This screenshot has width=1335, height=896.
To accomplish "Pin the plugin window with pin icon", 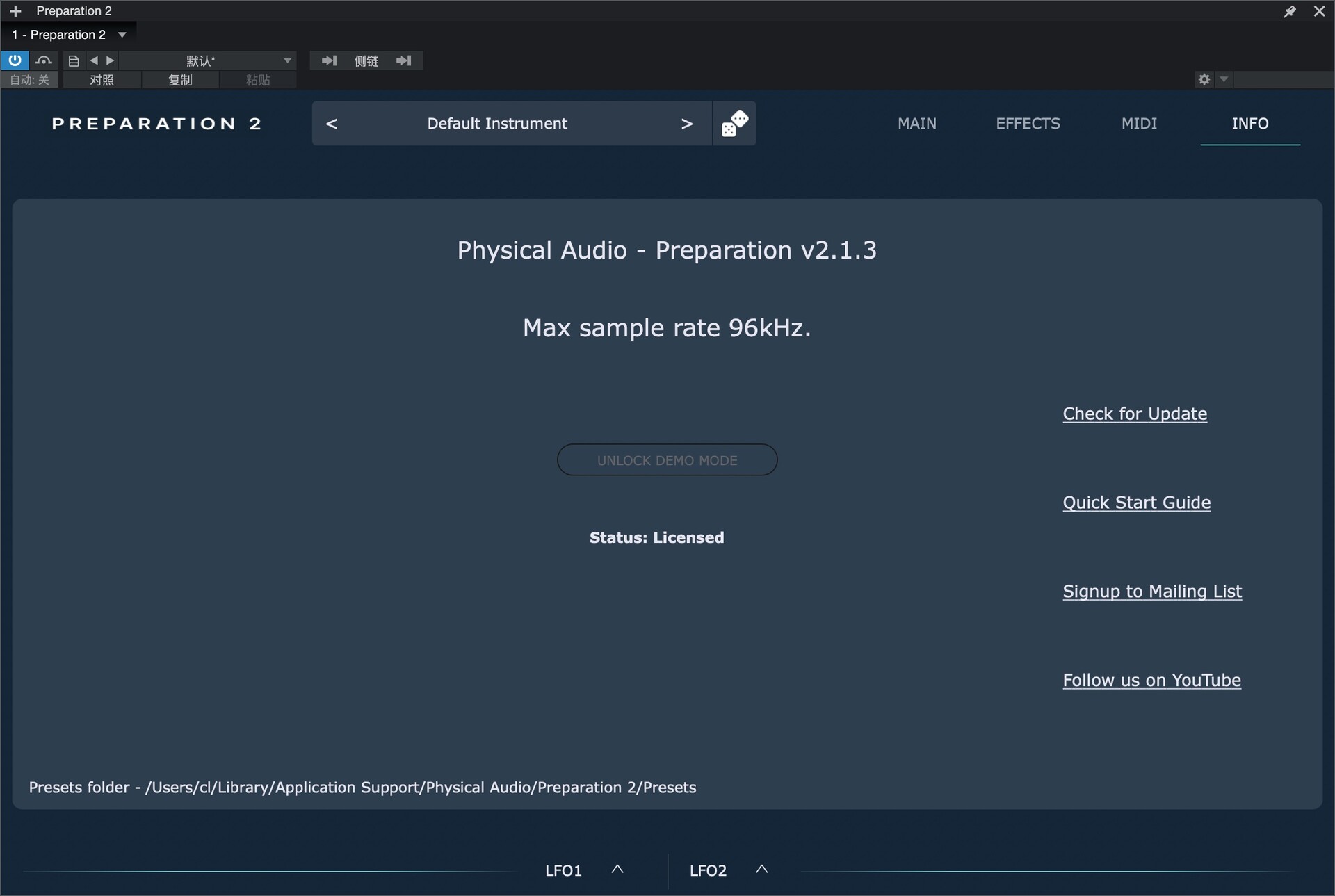I will tap(1290, 11).
